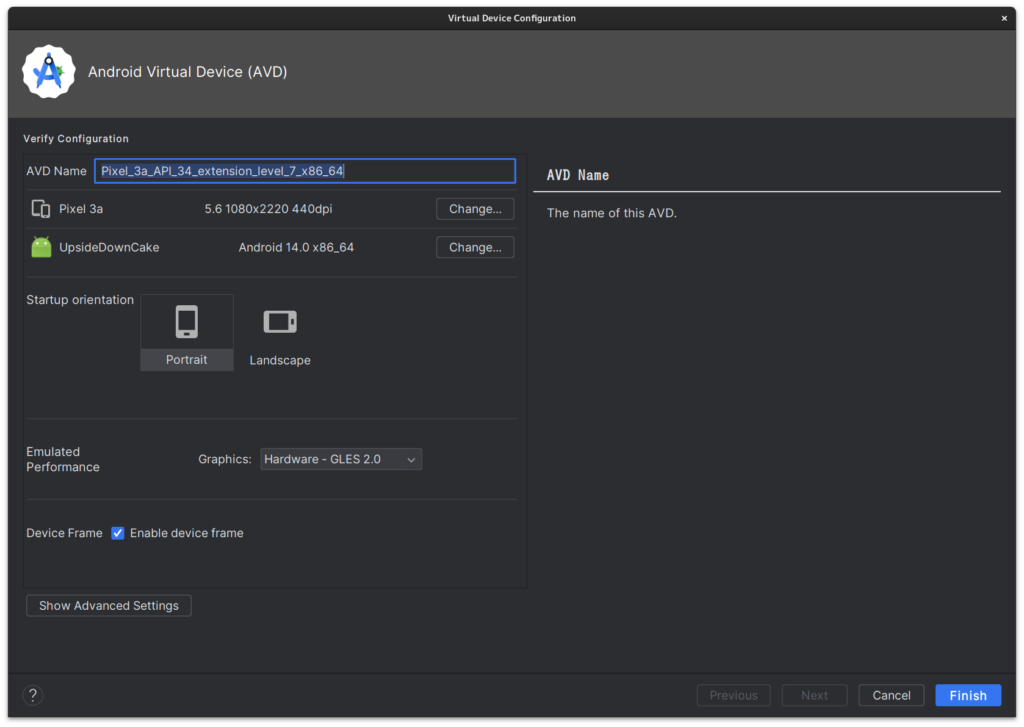1024x727 pixels.
Task: Click the text '5.6 1080x2220 440dpi'
Action: coord(268,209)
